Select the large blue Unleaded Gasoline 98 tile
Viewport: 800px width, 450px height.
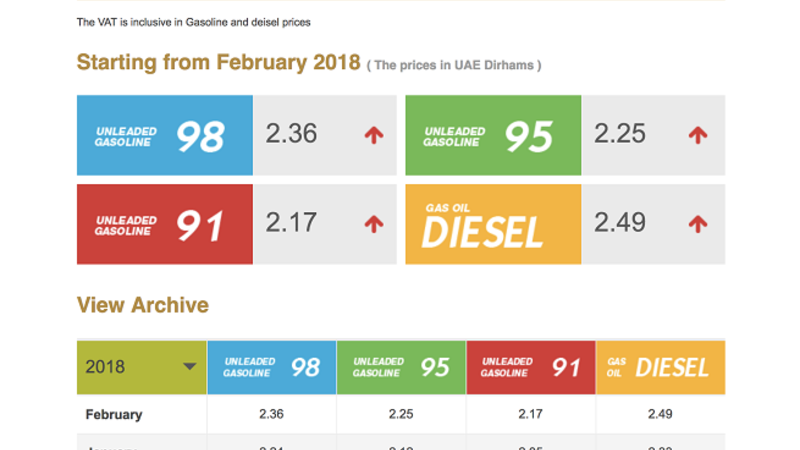(165, 135)
